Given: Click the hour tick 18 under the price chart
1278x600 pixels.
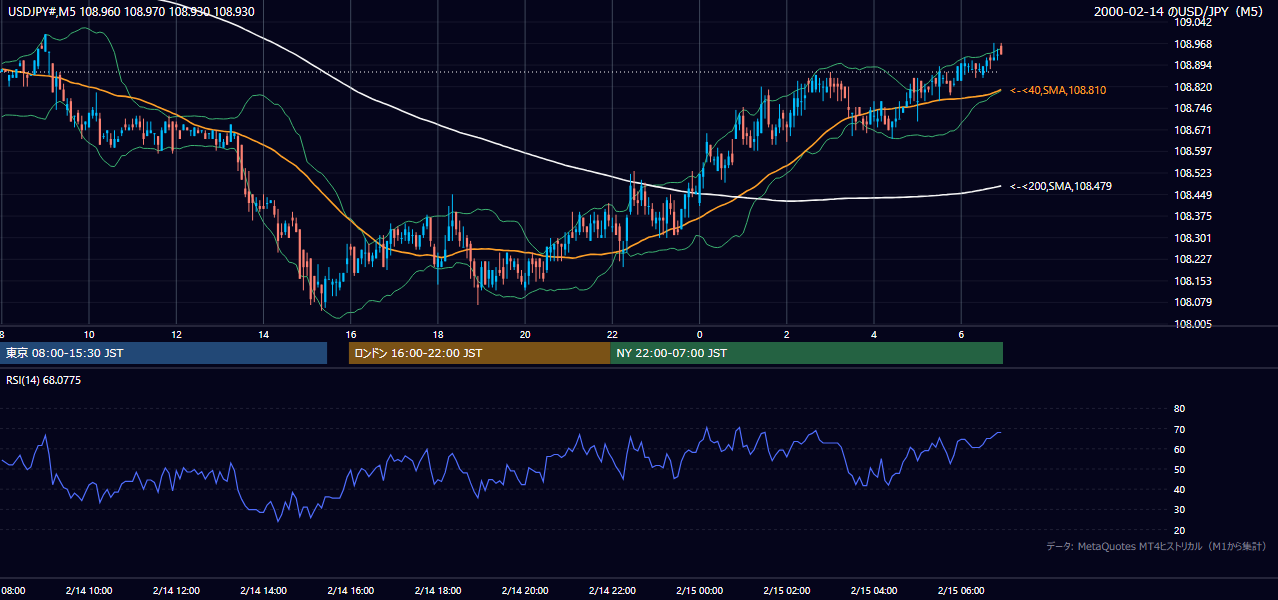Looking at the screenshot, I should pyautogui.click(x=438, y=334).
